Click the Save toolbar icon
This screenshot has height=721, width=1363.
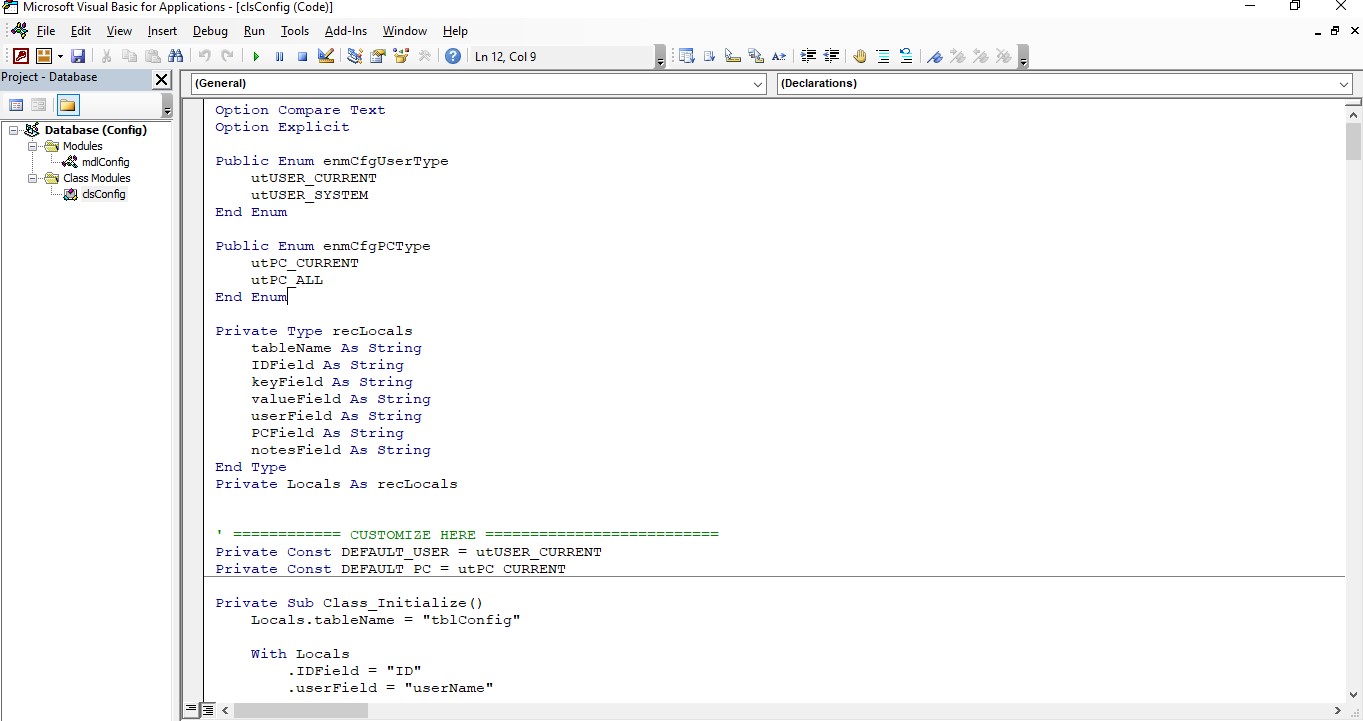click(x=78, y=56)
